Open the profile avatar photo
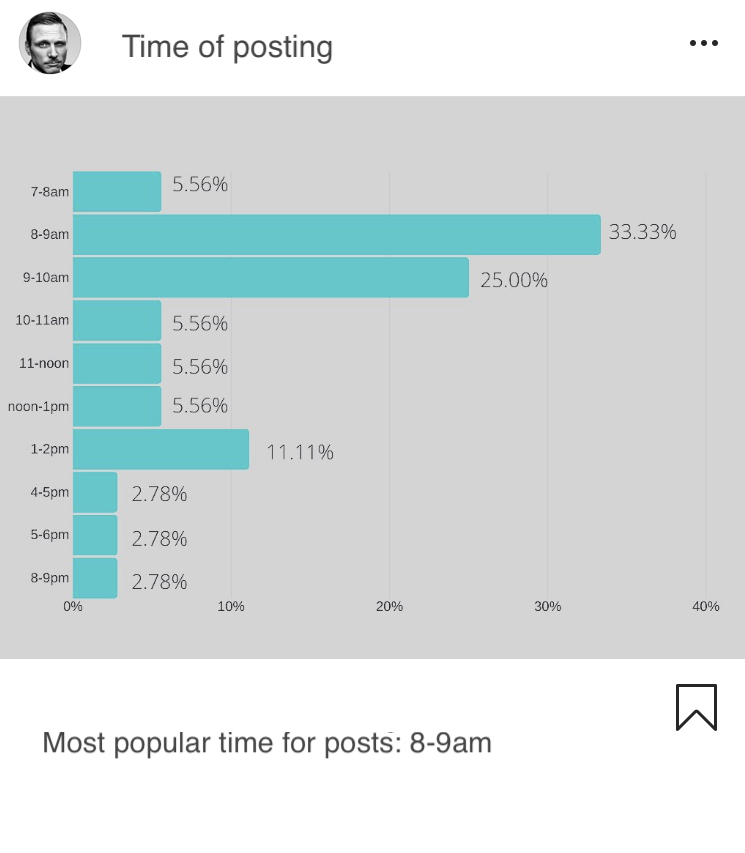 tap(50, 43)
